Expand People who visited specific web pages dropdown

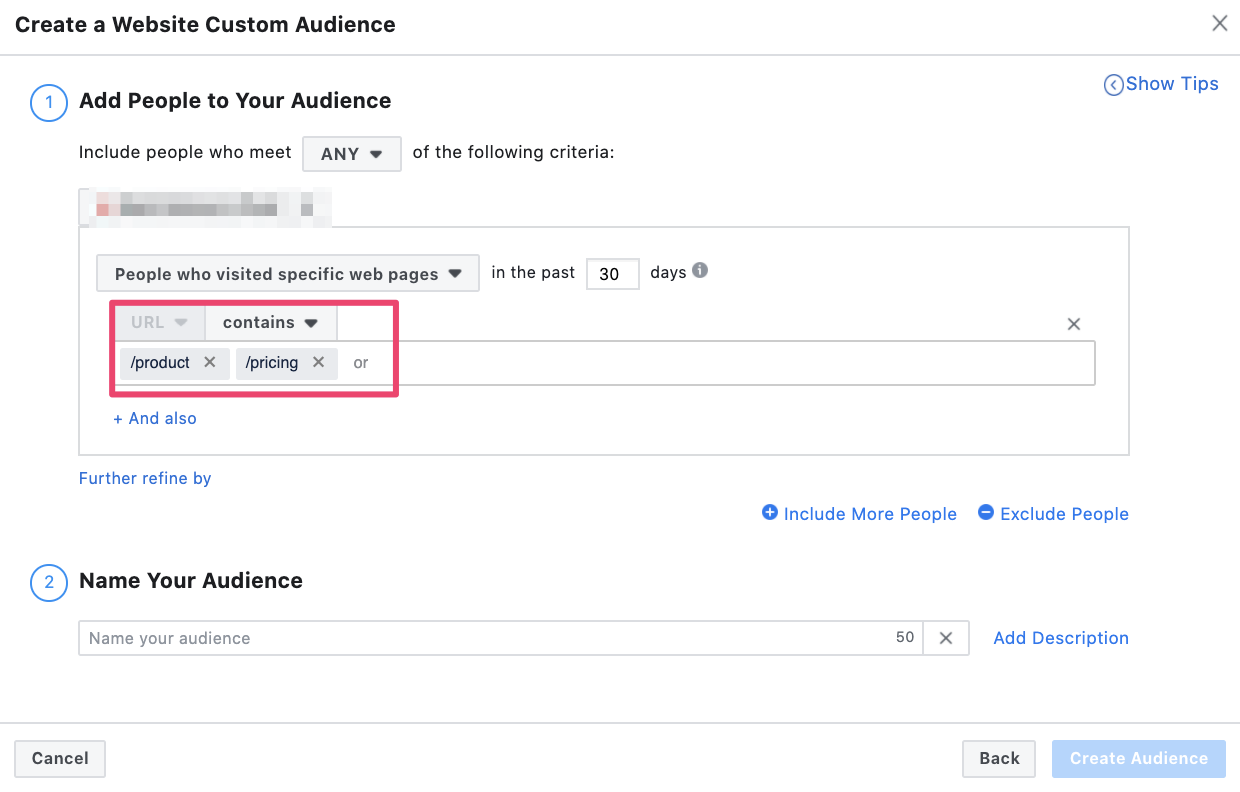288,274
